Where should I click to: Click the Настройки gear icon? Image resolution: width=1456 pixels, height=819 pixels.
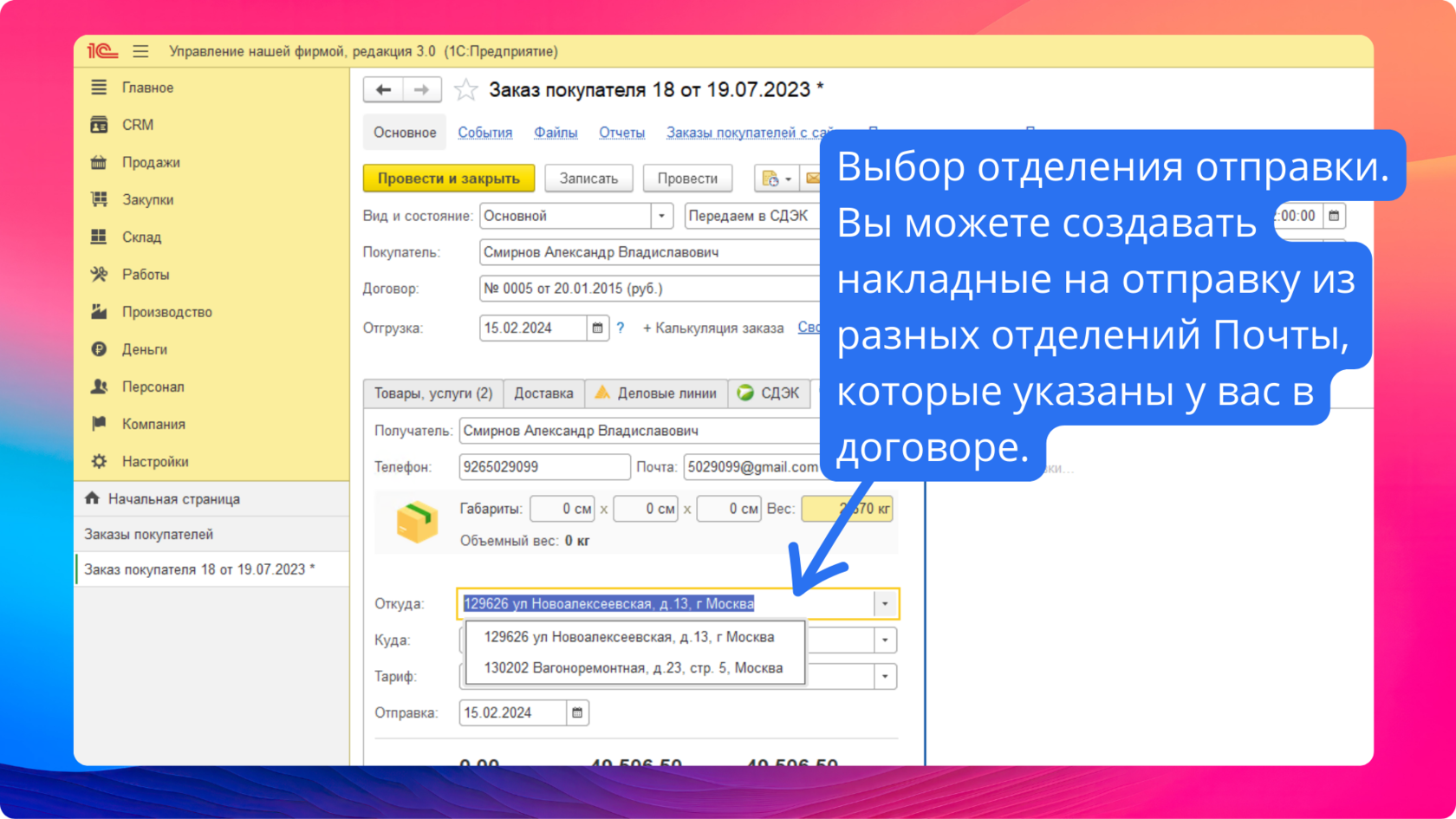click(99, 461)
